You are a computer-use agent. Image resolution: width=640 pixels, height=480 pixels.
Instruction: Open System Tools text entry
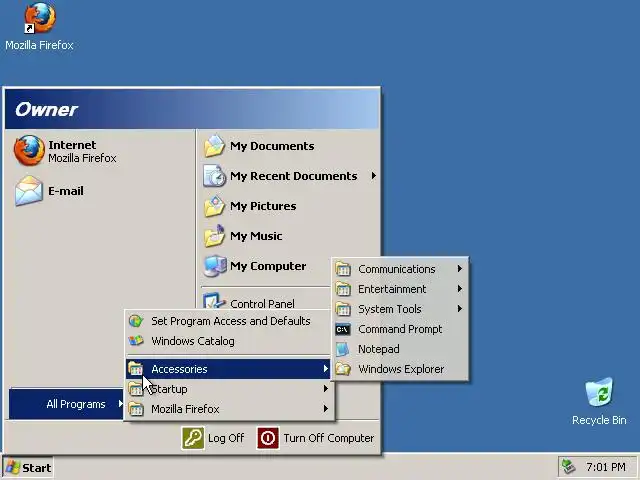click(x=389, y=309)
